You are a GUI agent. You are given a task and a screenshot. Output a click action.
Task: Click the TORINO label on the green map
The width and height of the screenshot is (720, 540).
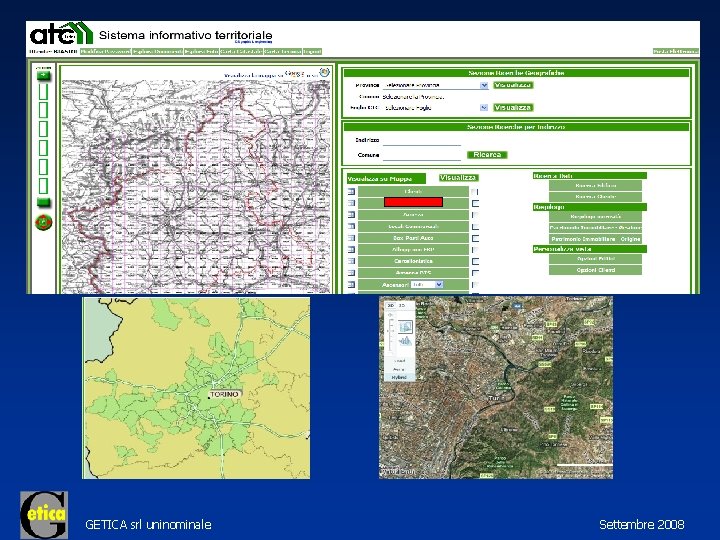click(225, 394)
